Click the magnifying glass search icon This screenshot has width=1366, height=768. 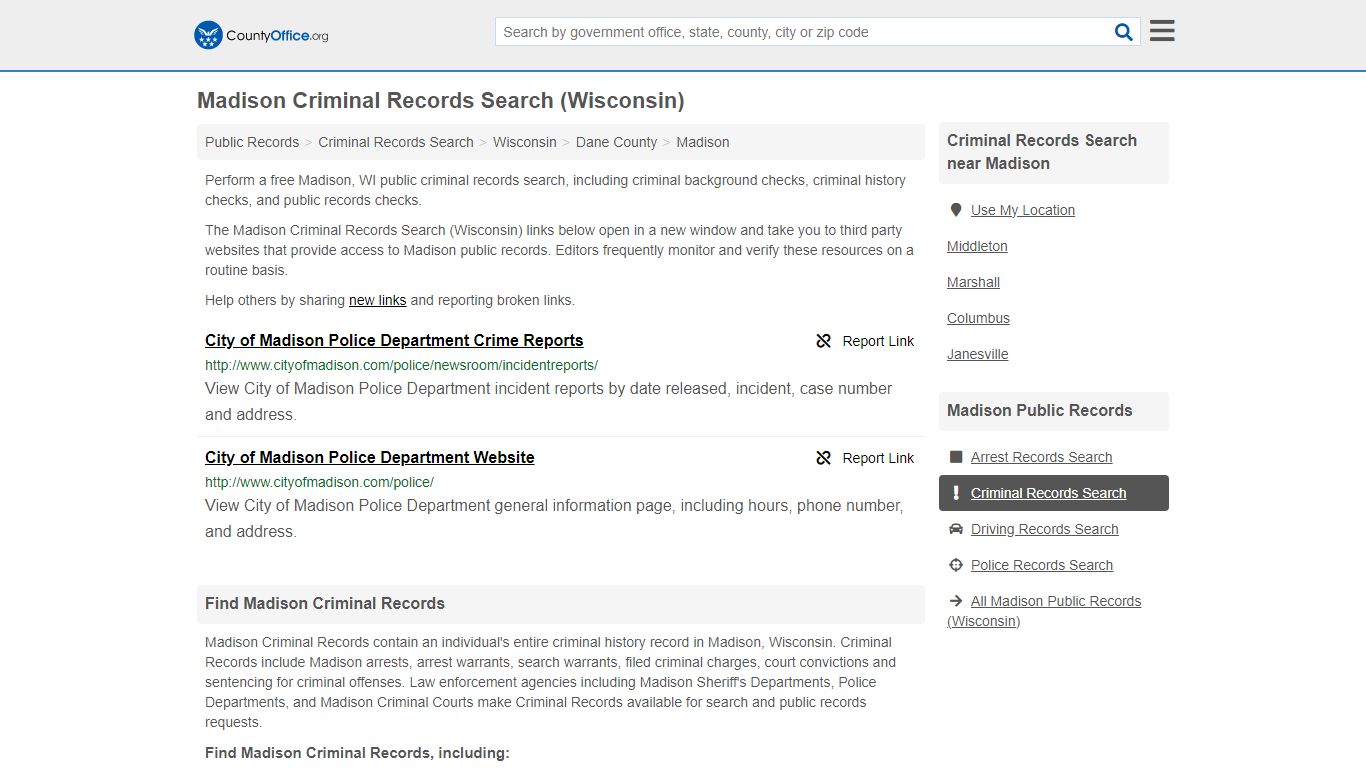pos(1124,32)
